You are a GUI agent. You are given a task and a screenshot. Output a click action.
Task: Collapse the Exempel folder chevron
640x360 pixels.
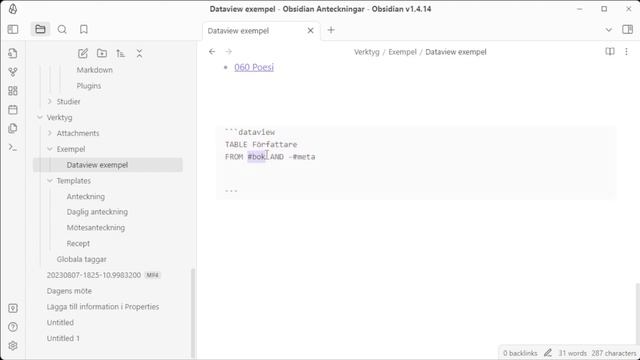click(x=50, y=149)
